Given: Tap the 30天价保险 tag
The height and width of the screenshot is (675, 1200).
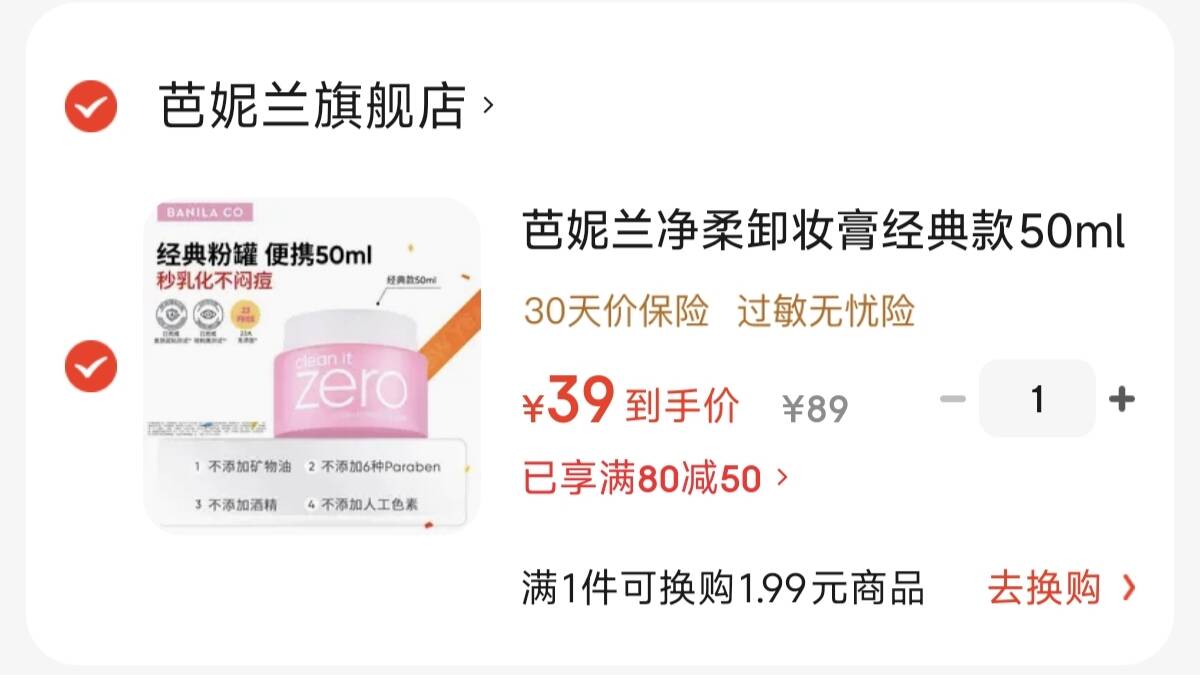Looking at the screenshot, I should point(616,312).
